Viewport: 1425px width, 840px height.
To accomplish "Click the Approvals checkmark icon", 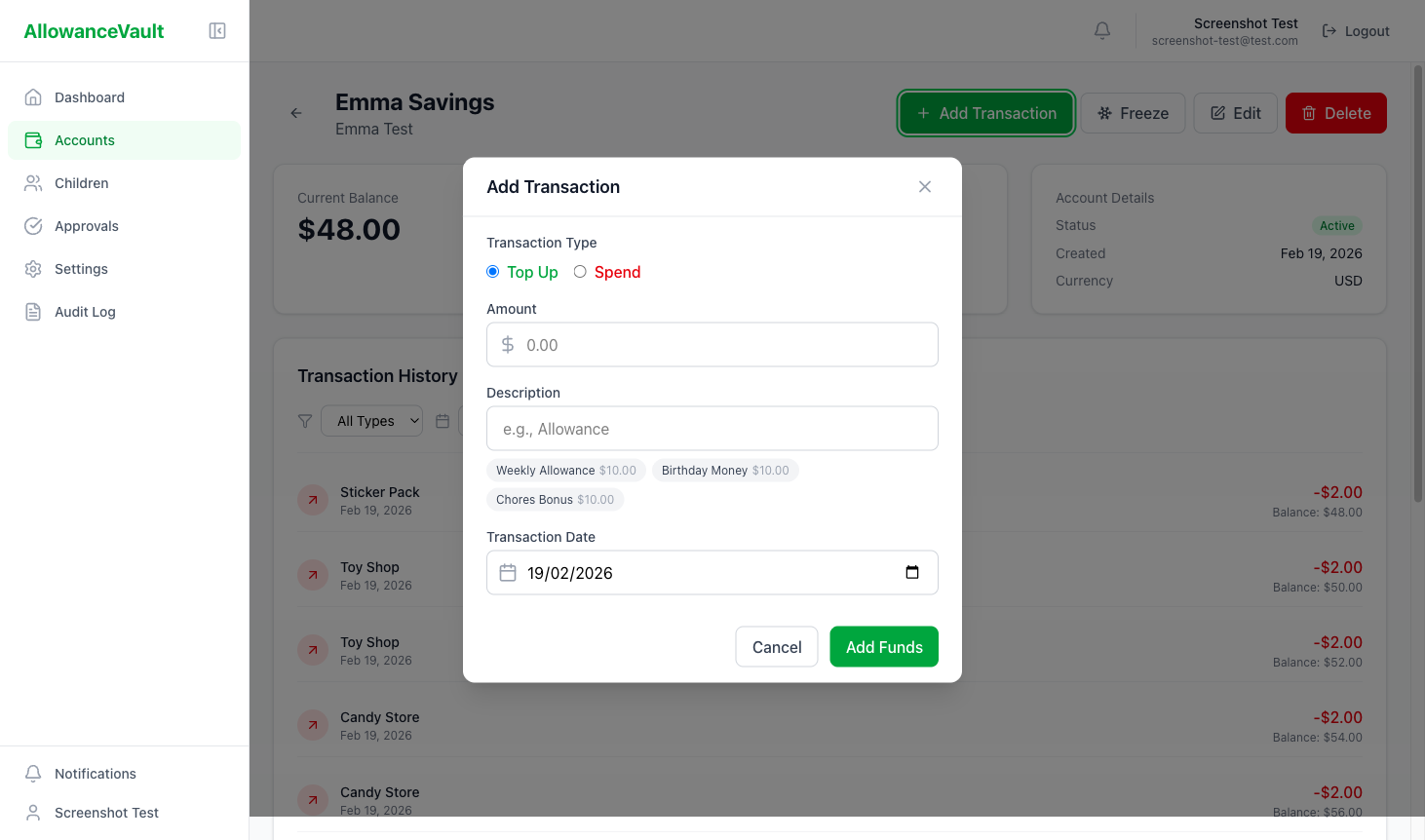I will click(32, 225).
